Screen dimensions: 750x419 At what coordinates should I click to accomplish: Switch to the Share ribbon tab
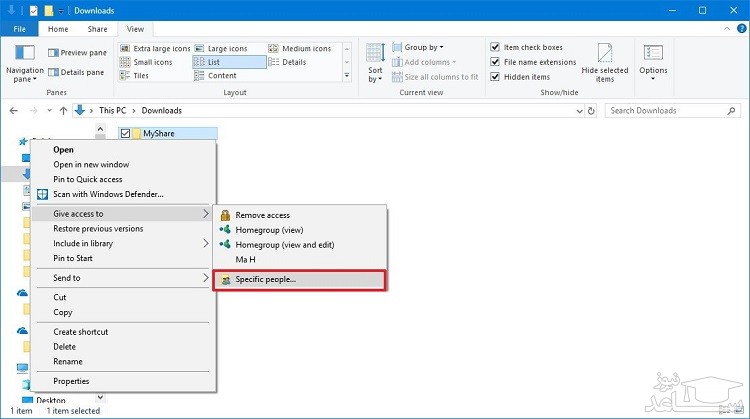[98, 30]
